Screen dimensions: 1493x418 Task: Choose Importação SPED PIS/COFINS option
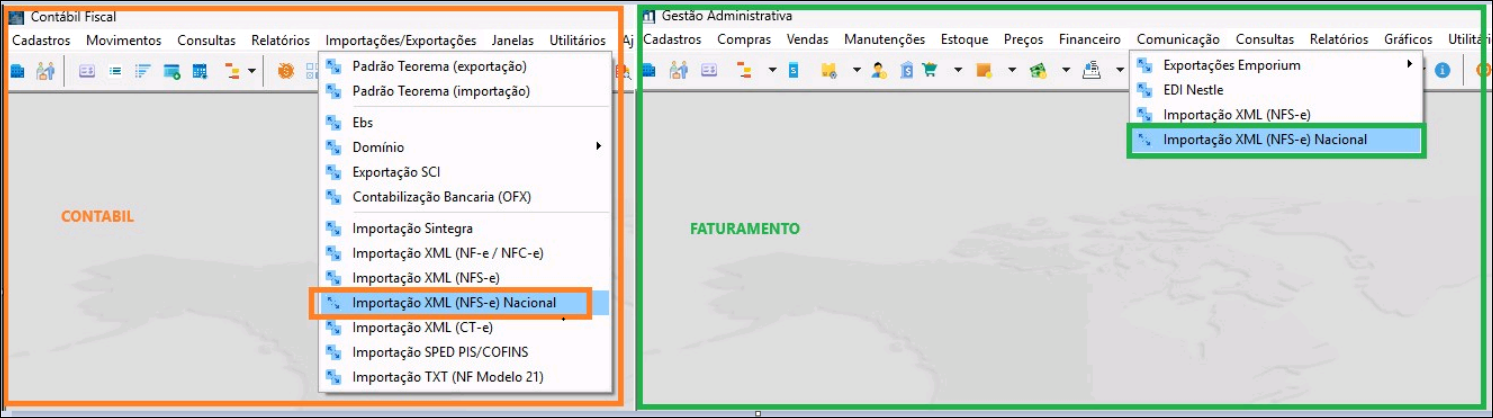coord(440,352)
